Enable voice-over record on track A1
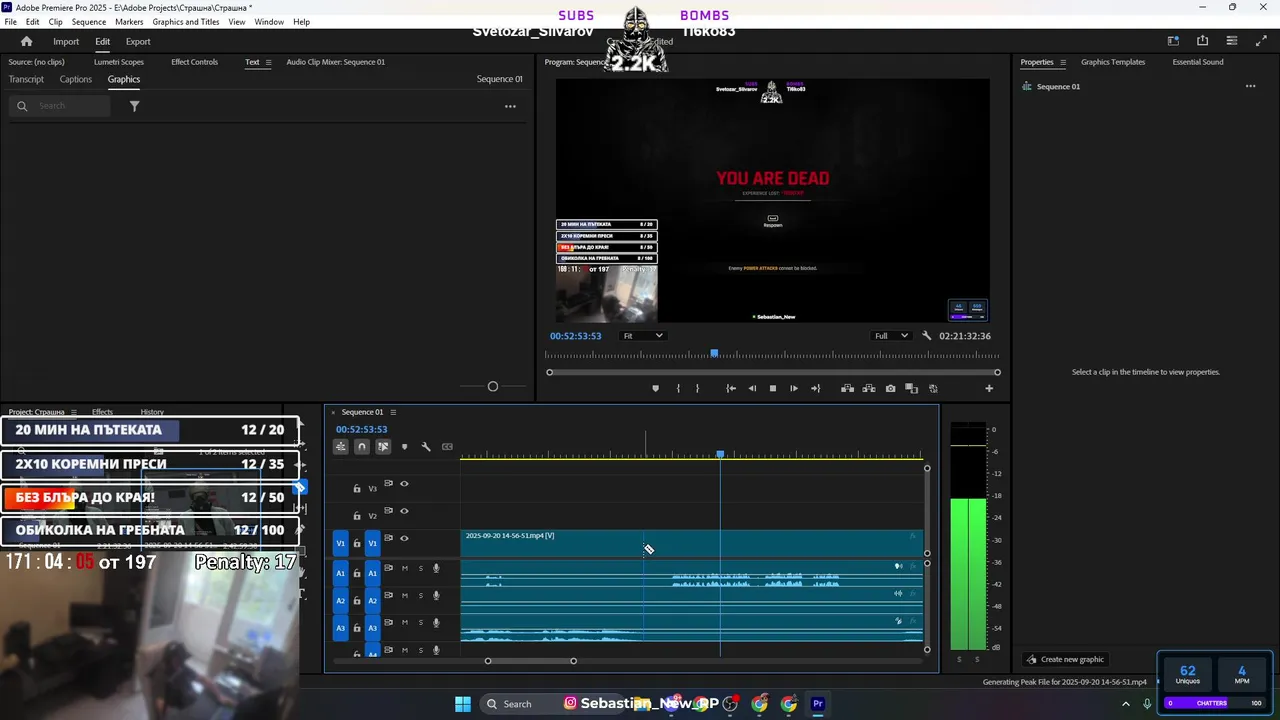Screen dimensions: 1280x720 436,568
